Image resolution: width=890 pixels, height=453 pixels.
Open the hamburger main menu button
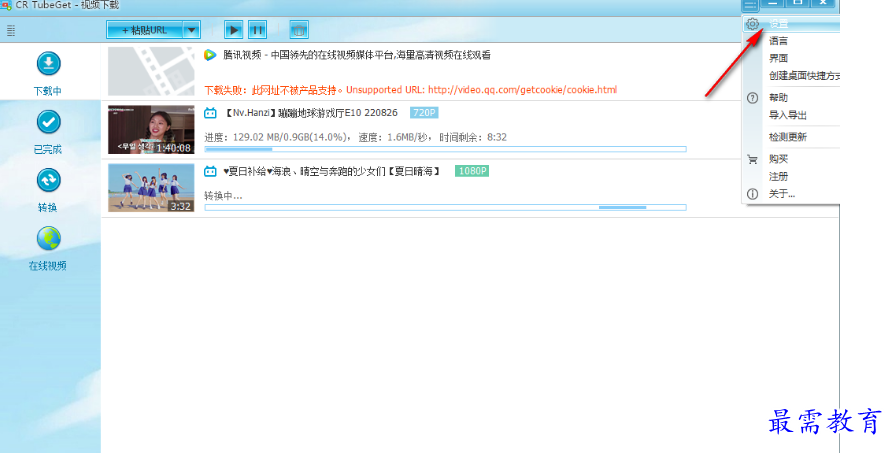coord(750,5)
